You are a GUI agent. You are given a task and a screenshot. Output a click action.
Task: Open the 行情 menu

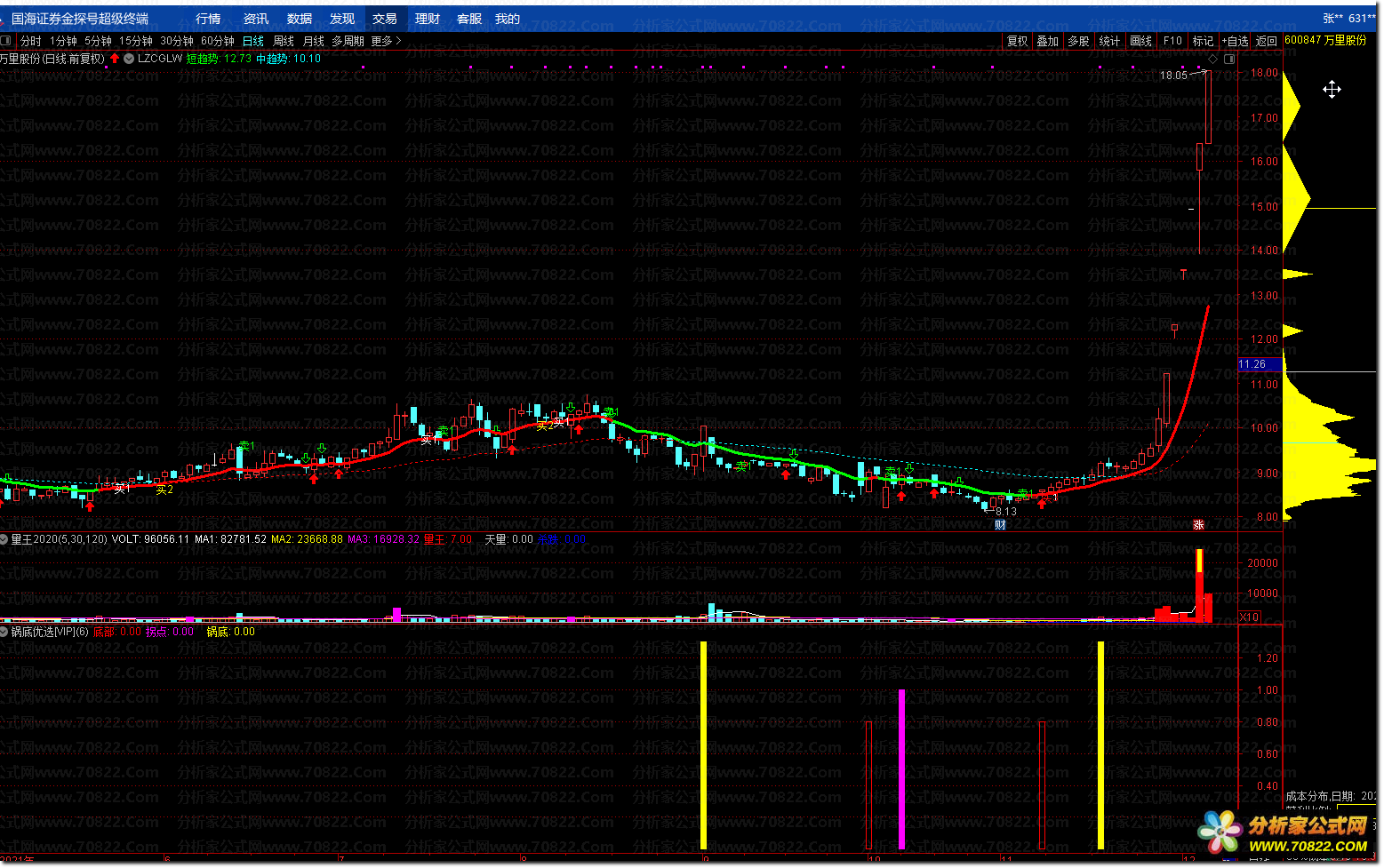pos(208,19)
